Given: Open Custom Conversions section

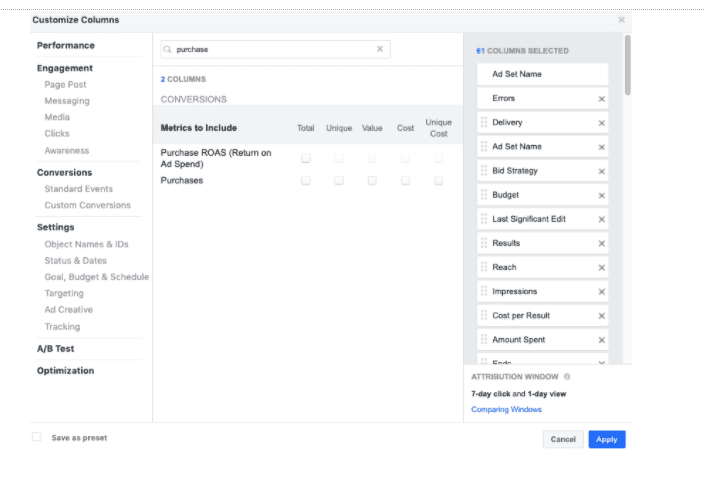Looking at the screenshot, I should (87, 205).
